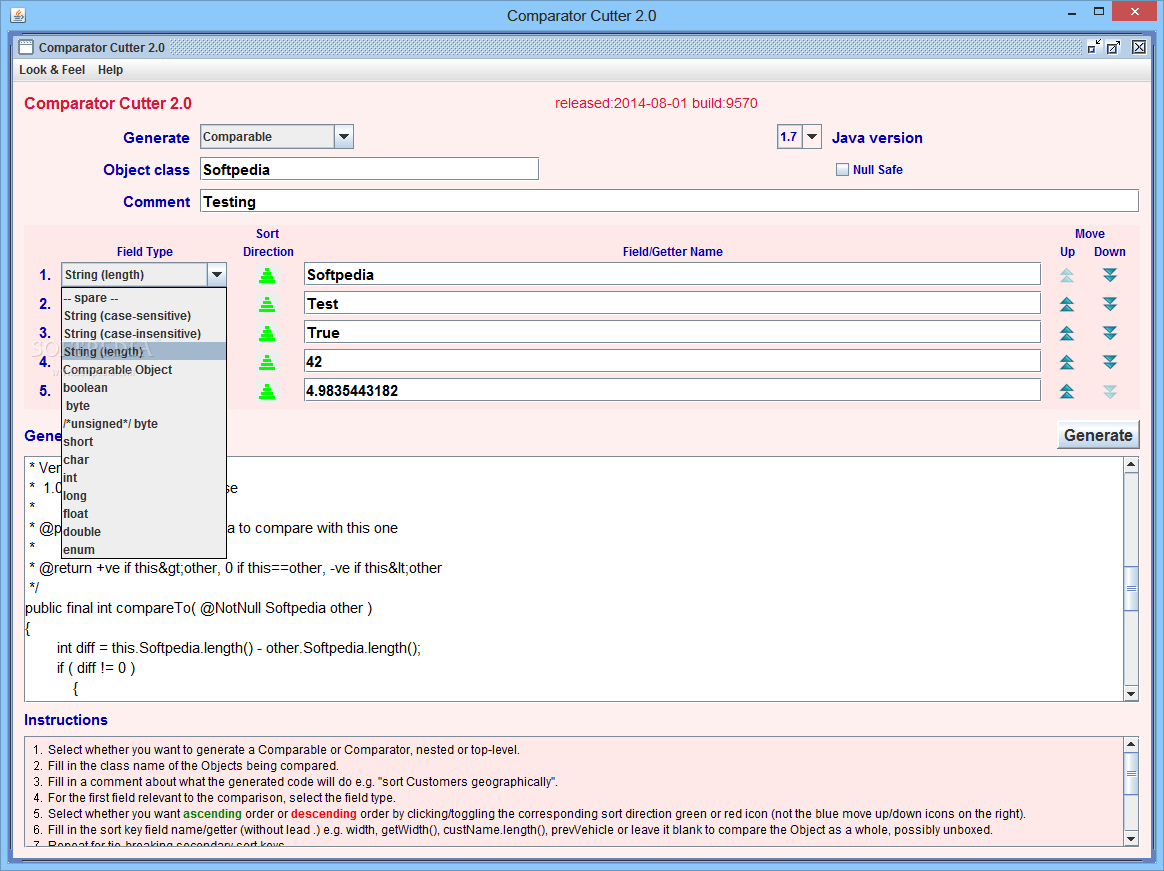Click the field name input containing 42
Viewport: 1164px width, 871px height.
[672, 362]
